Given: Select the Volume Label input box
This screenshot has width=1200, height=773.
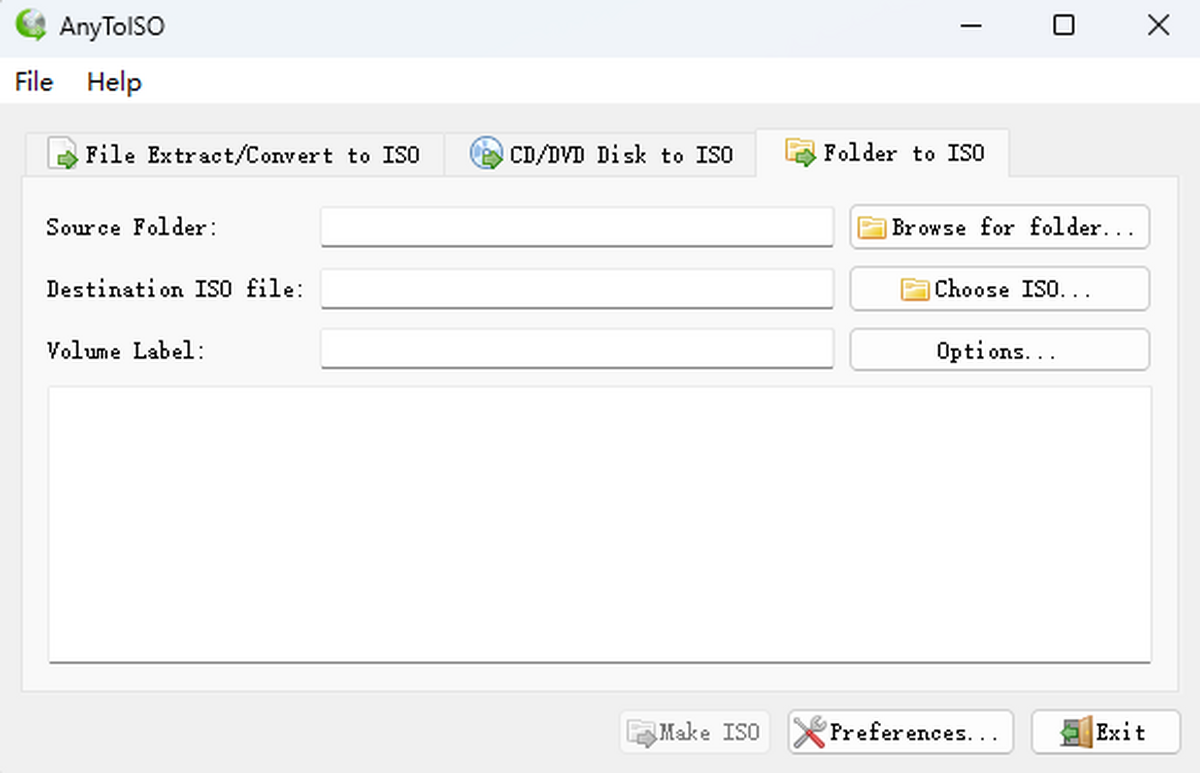Looking at the screenshot, I should [x=576, y=350].
